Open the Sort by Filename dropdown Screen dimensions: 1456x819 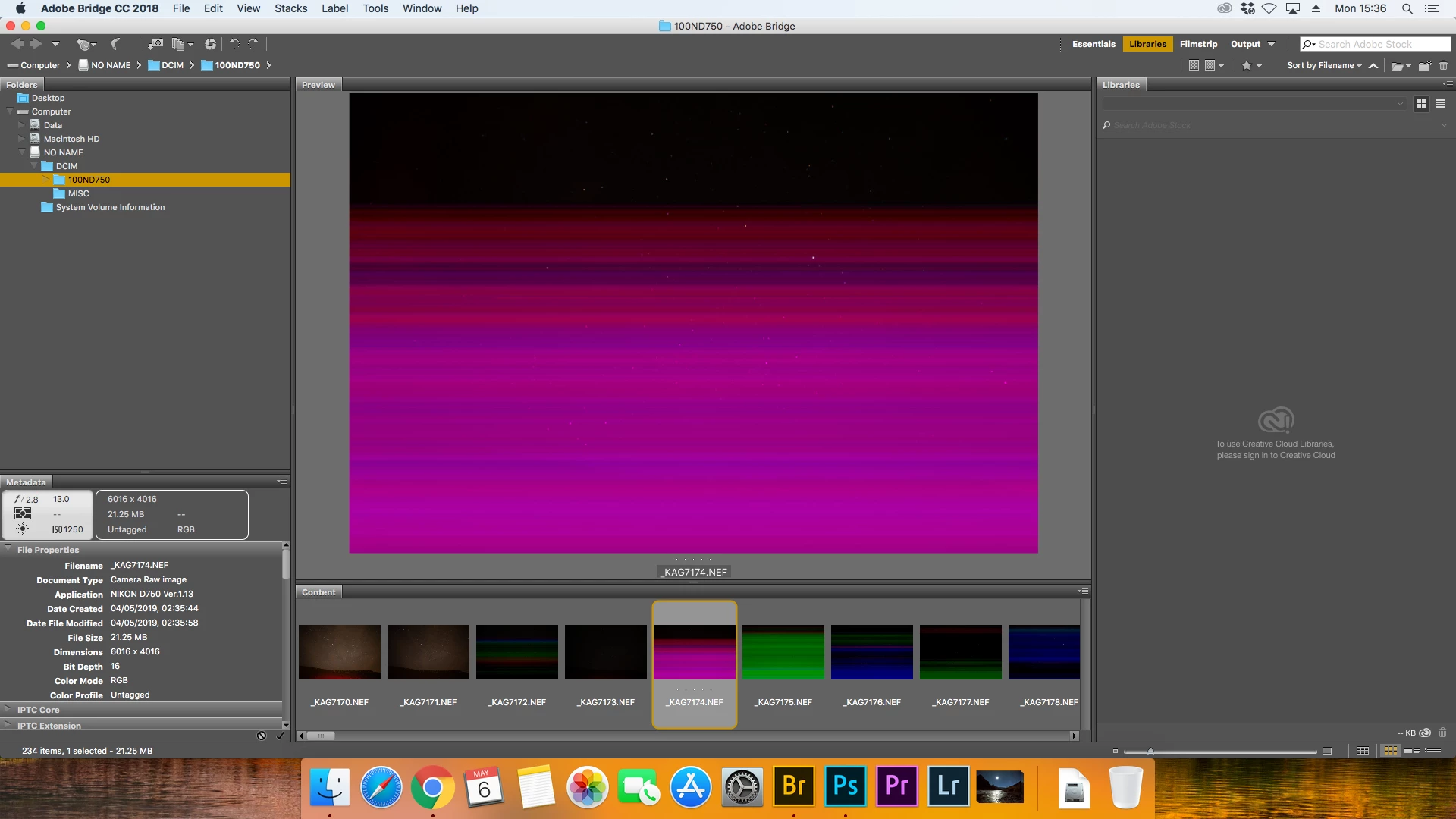[1324, 66]
